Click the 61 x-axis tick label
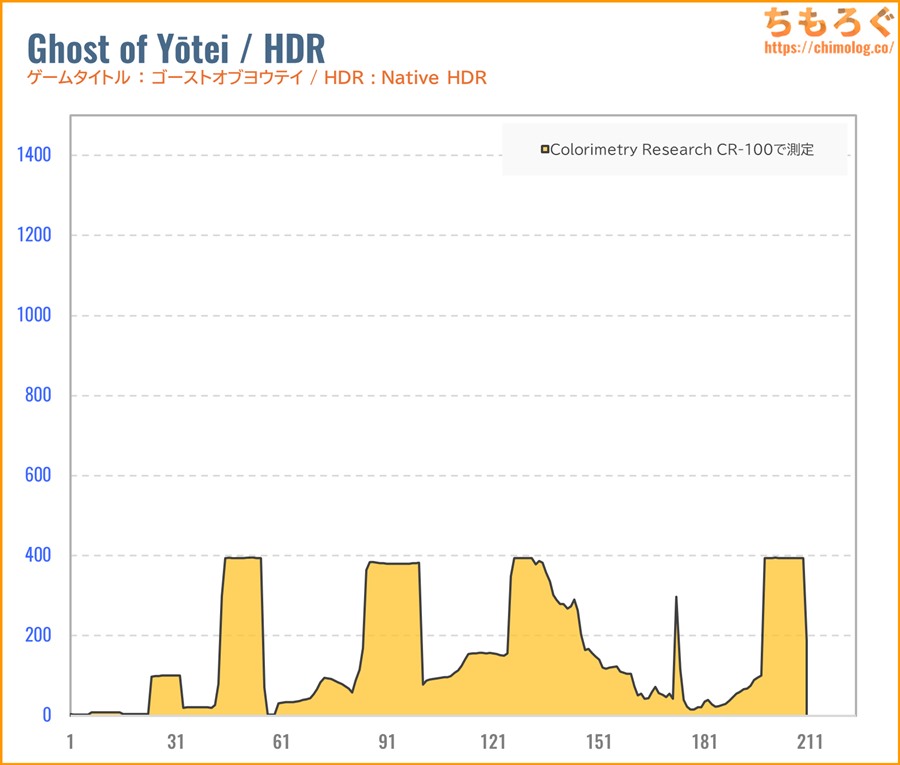The height and width of the screenshot is (765, 900). (281, 741)
